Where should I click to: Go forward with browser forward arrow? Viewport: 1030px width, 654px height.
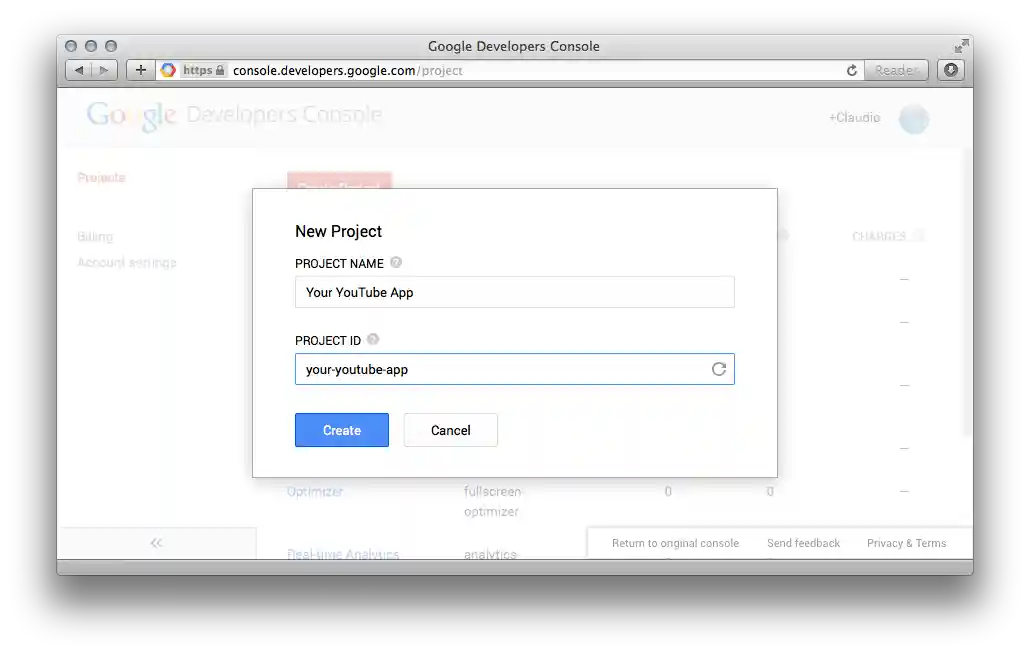[x=104, y=70]
